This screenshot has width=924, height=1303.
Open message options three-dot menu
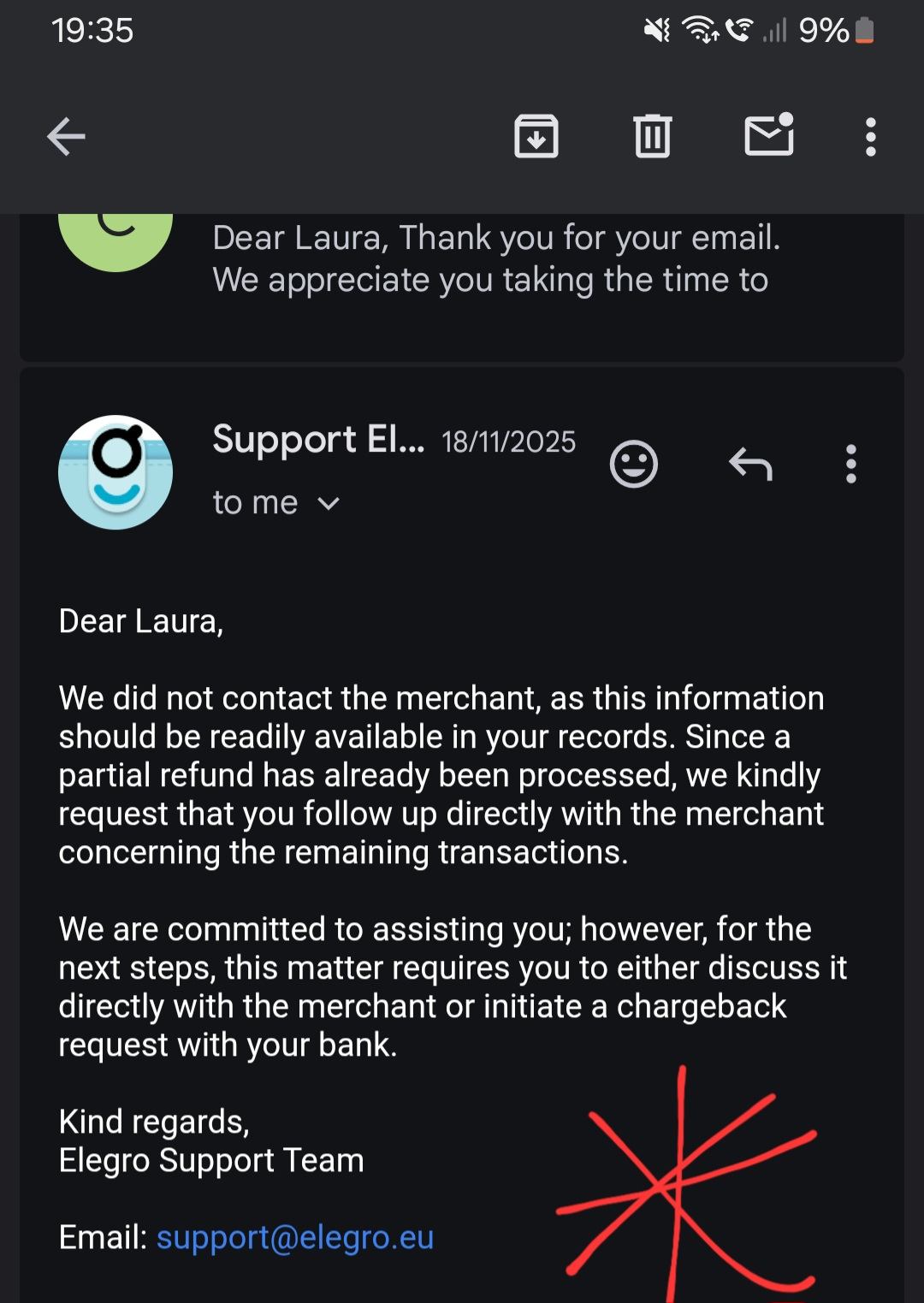[x=850, y=465]
